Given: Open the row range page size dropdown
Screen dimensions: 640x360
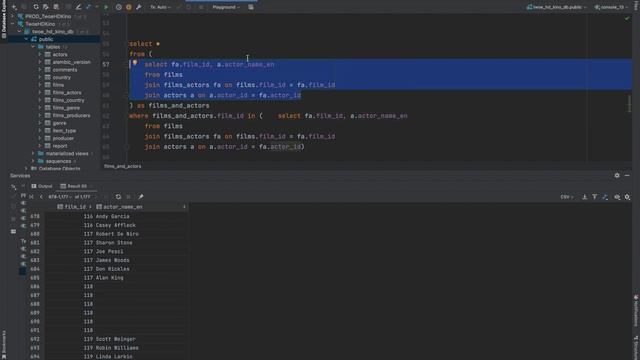Looking at the screenshot, I should pyautogui.click(x=60, y=197).
